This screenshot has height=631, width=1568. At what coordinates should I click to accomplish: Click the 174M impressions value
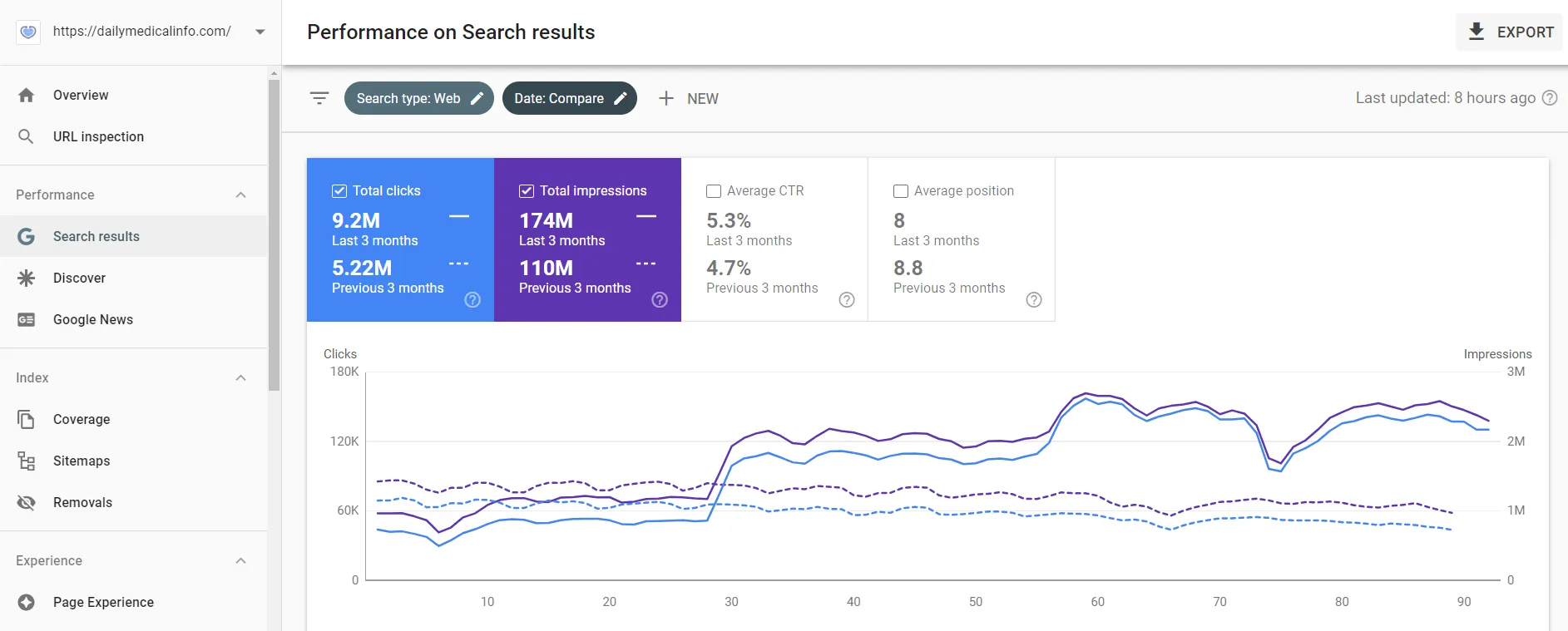tap(547, 220)
